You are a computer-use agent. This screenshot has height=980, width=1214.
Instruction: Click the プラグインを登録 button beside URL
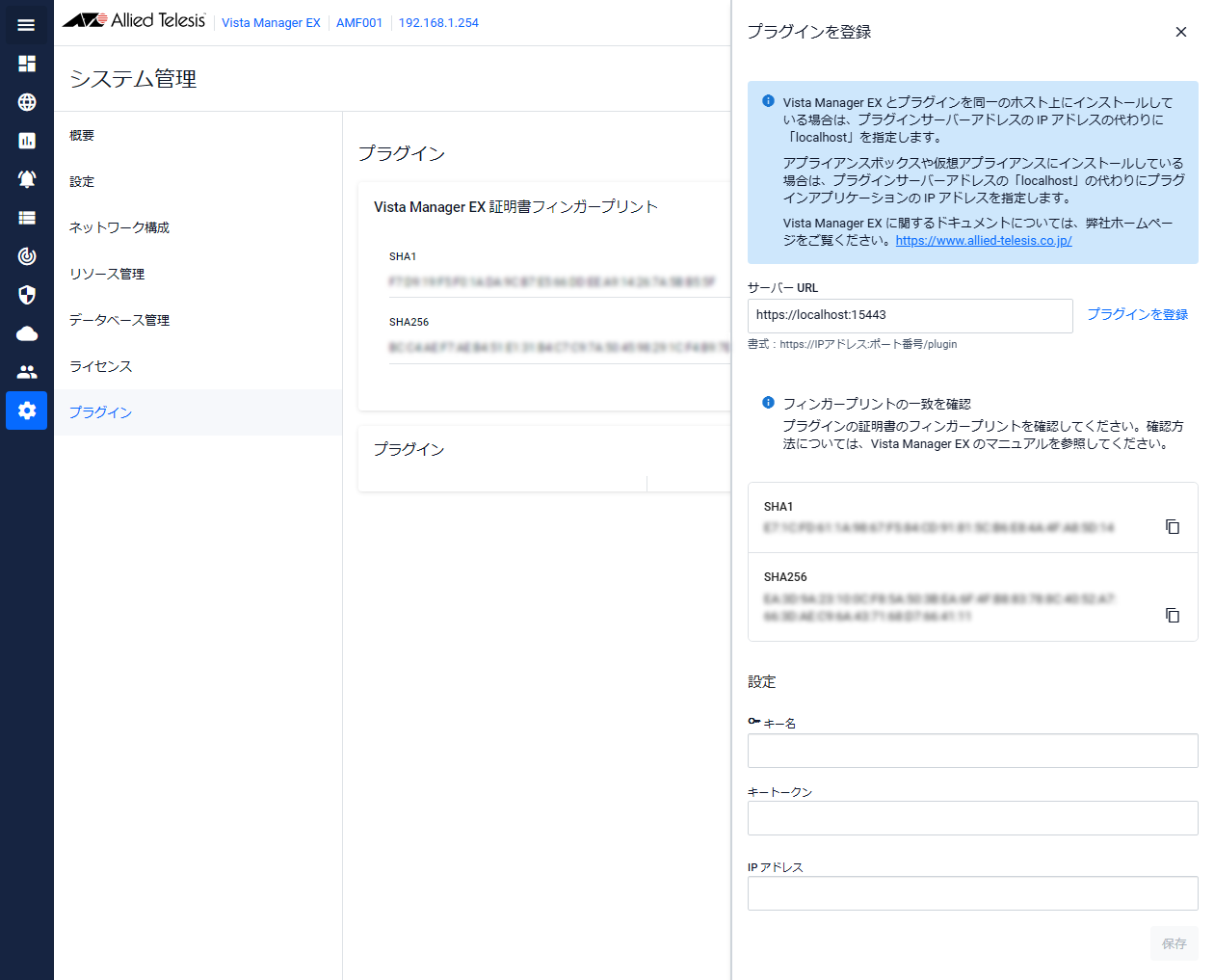click(x=1138, y=314)
